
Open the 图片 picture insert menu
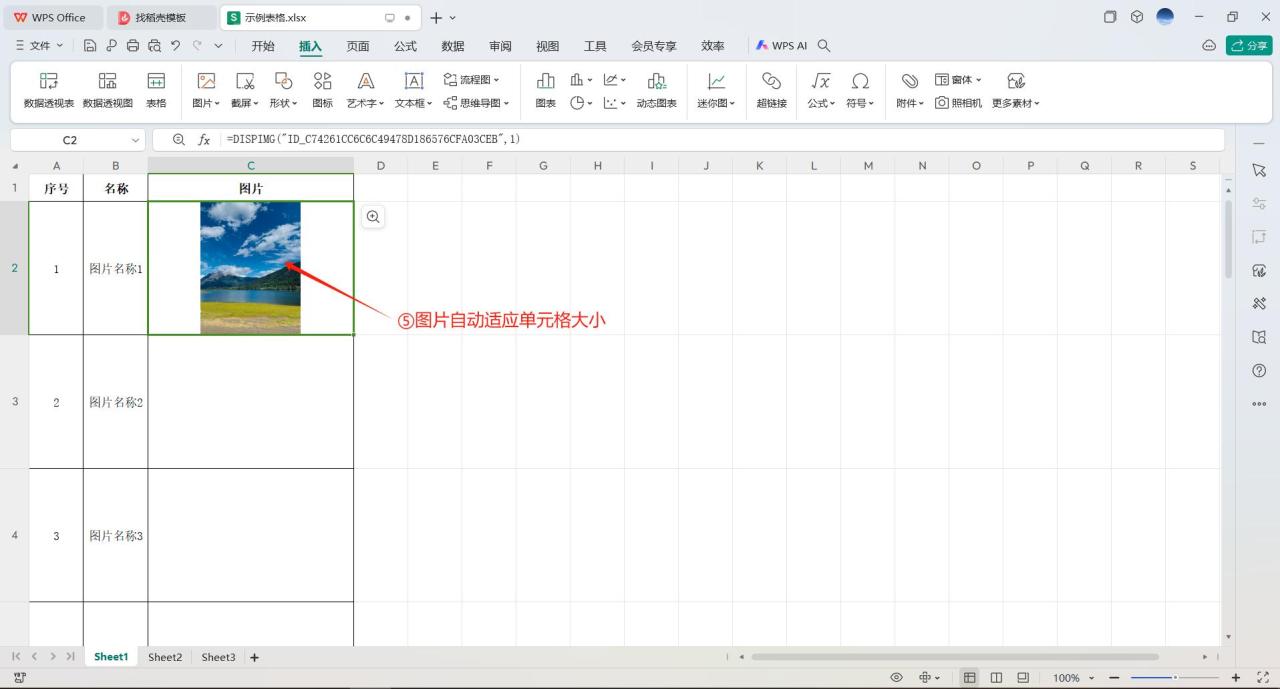tap(206, 90)
